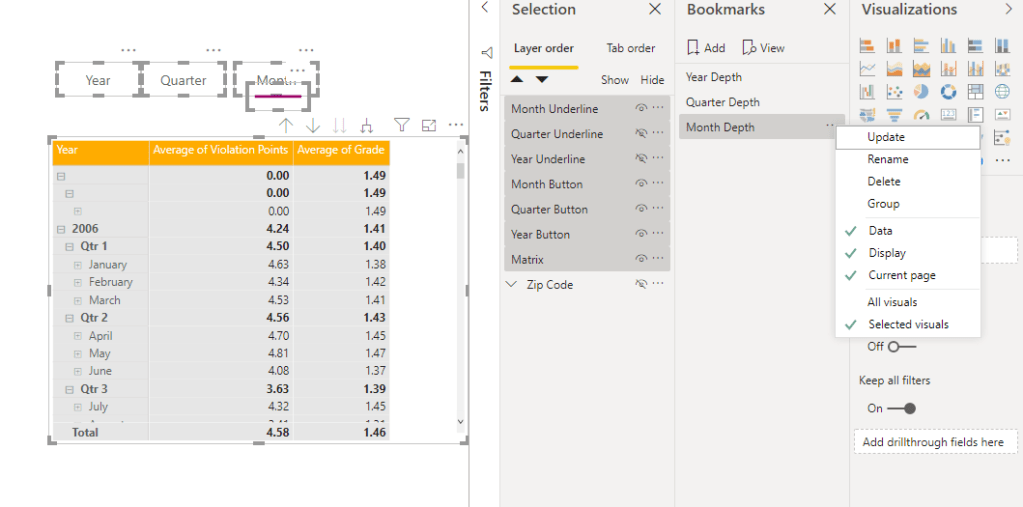1023x507 pixels.
Task: Select Update in bookmark context menu
Action: pos(886,138)
